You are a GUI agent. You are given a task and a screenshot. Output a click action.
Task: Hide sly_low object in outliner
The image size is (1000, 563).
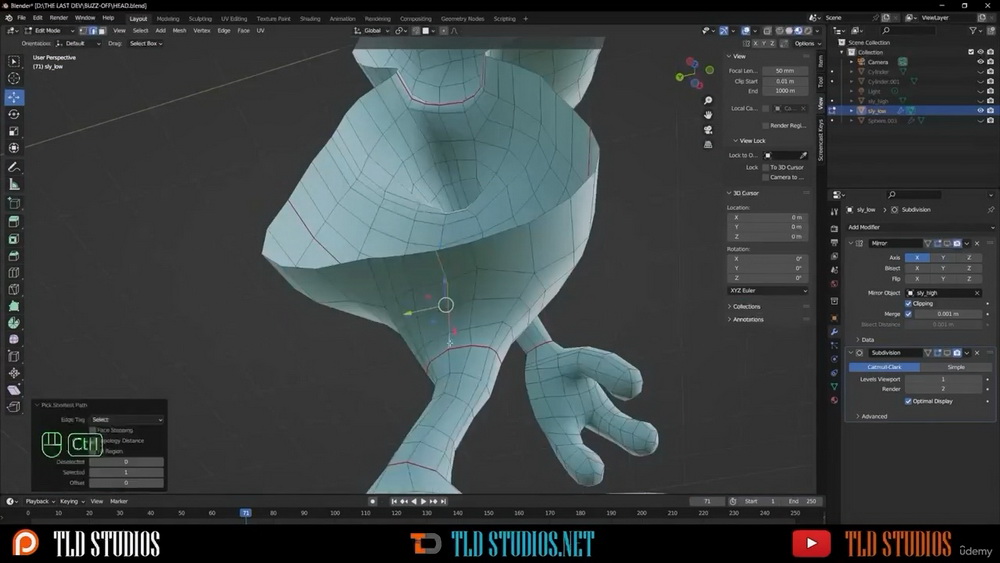(x=980, y=110)
